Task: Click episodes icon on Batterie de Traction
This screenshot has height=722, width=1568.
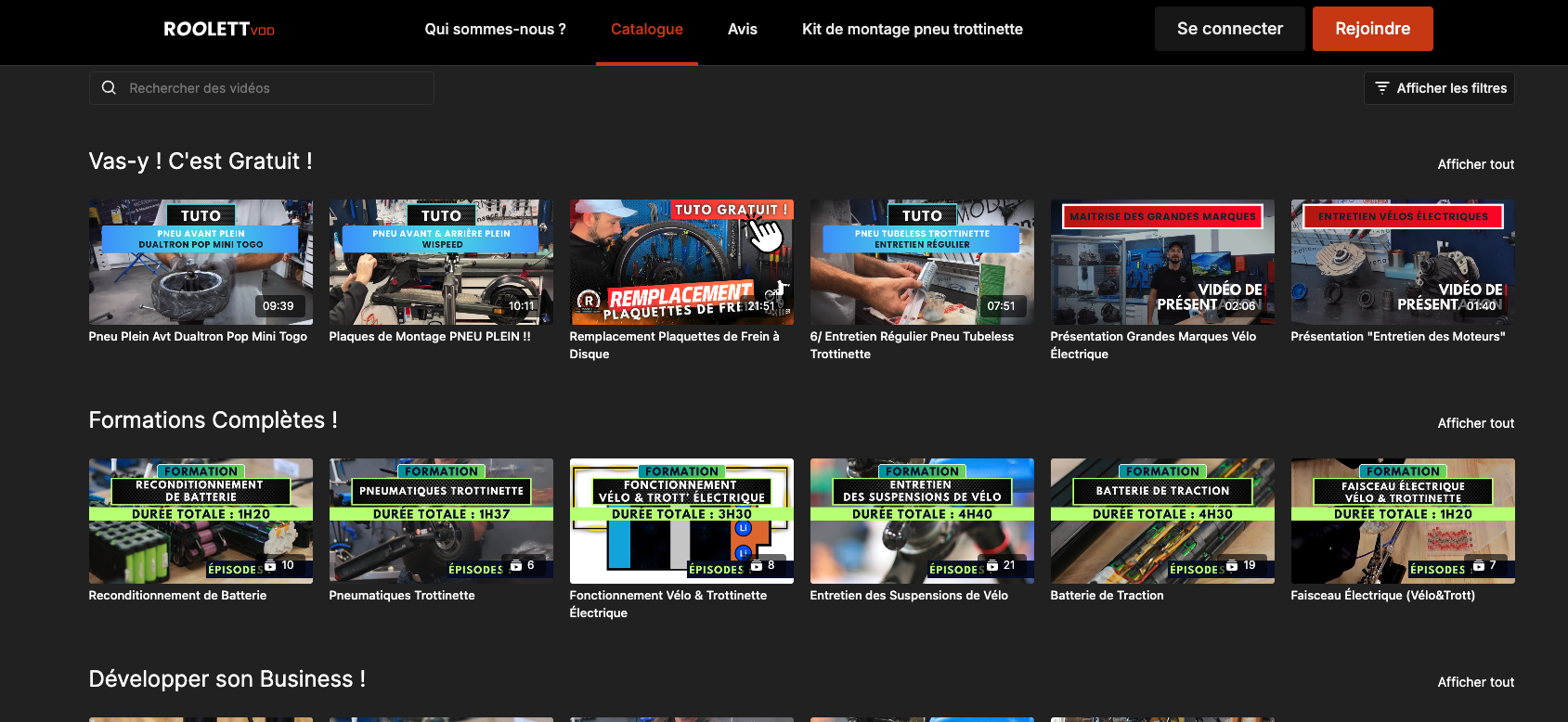Action: coord(1232,565)
